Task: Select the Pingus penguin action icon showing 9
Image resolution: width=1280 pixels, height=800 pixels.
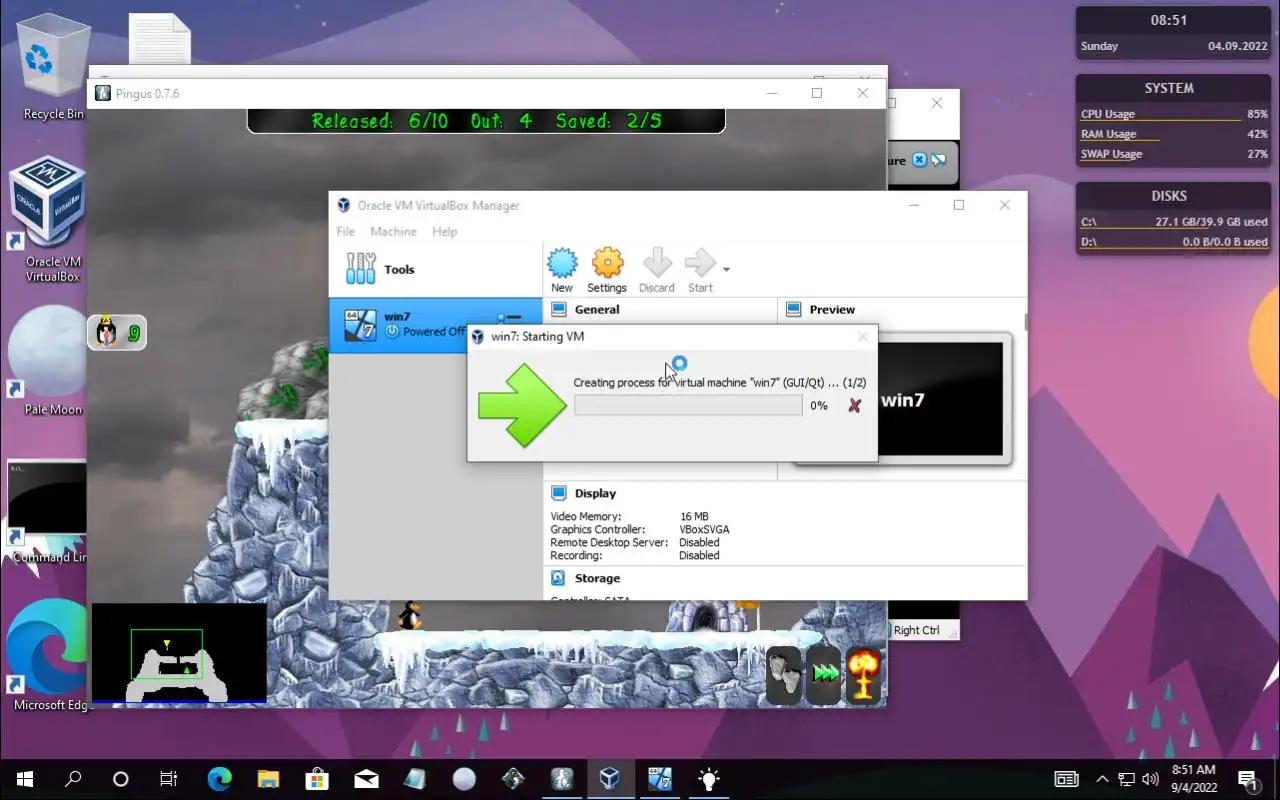Action: [x=117, y=332]
